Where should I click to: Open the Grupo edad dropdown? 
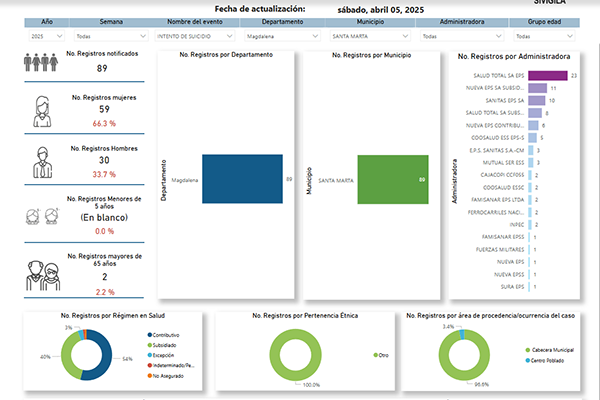coord(544,36)
